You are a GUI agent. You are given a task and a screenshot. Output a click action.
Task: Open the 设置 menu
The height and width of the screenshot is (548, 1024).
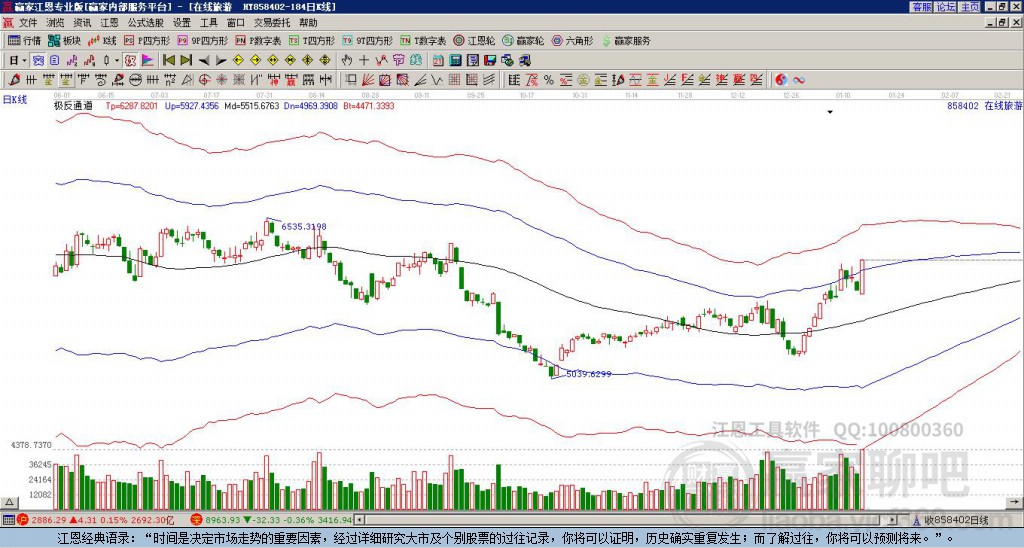[182, 23]
